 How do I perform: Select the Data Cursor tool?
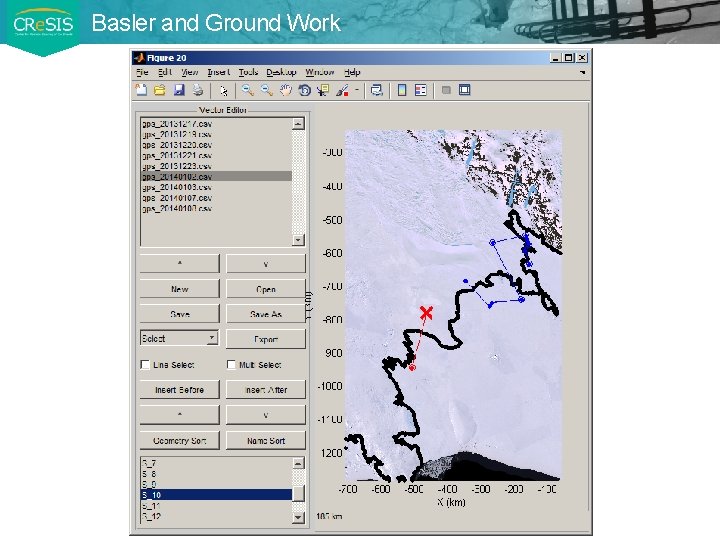click(x=323, y=90)
